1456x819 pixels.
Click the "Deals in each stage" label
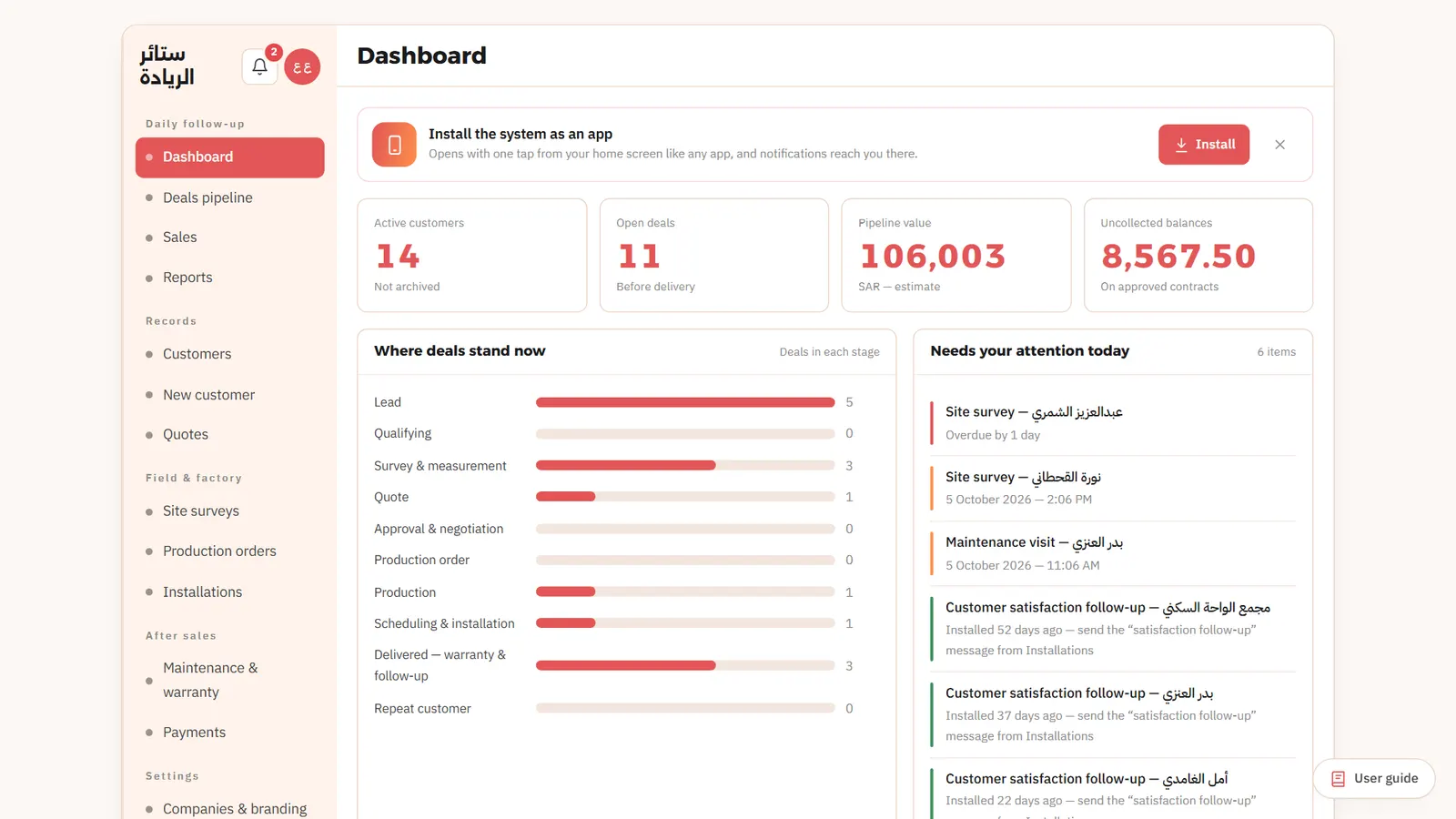point(829,352)
